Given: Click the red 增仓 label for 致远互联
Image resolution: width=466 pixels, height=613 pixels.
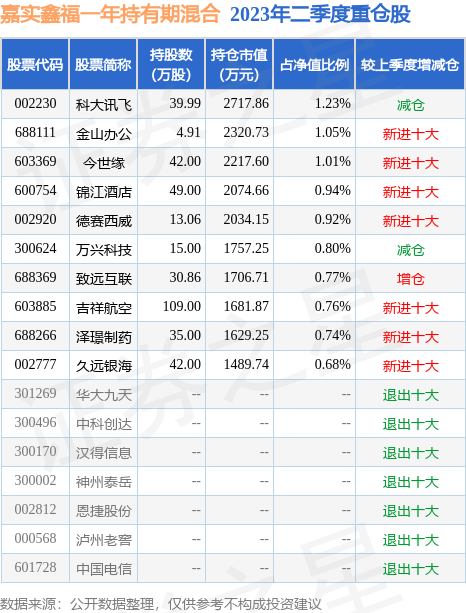Looking at the screenshot, I should pyautogui.click(x=410, y=278).
